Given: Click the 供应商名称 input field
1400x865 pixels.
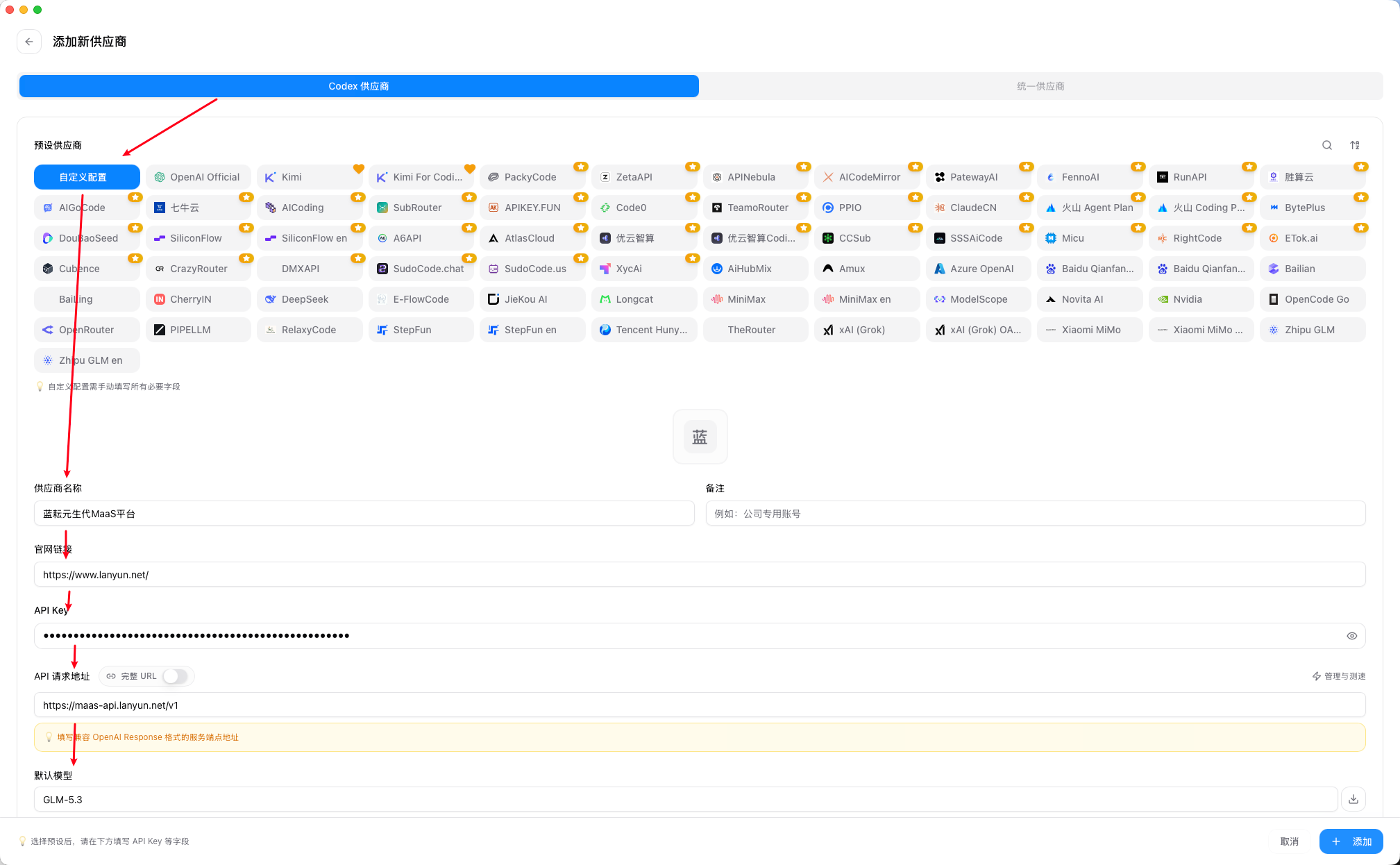Looking at the screenshot, I should [364, 514].
